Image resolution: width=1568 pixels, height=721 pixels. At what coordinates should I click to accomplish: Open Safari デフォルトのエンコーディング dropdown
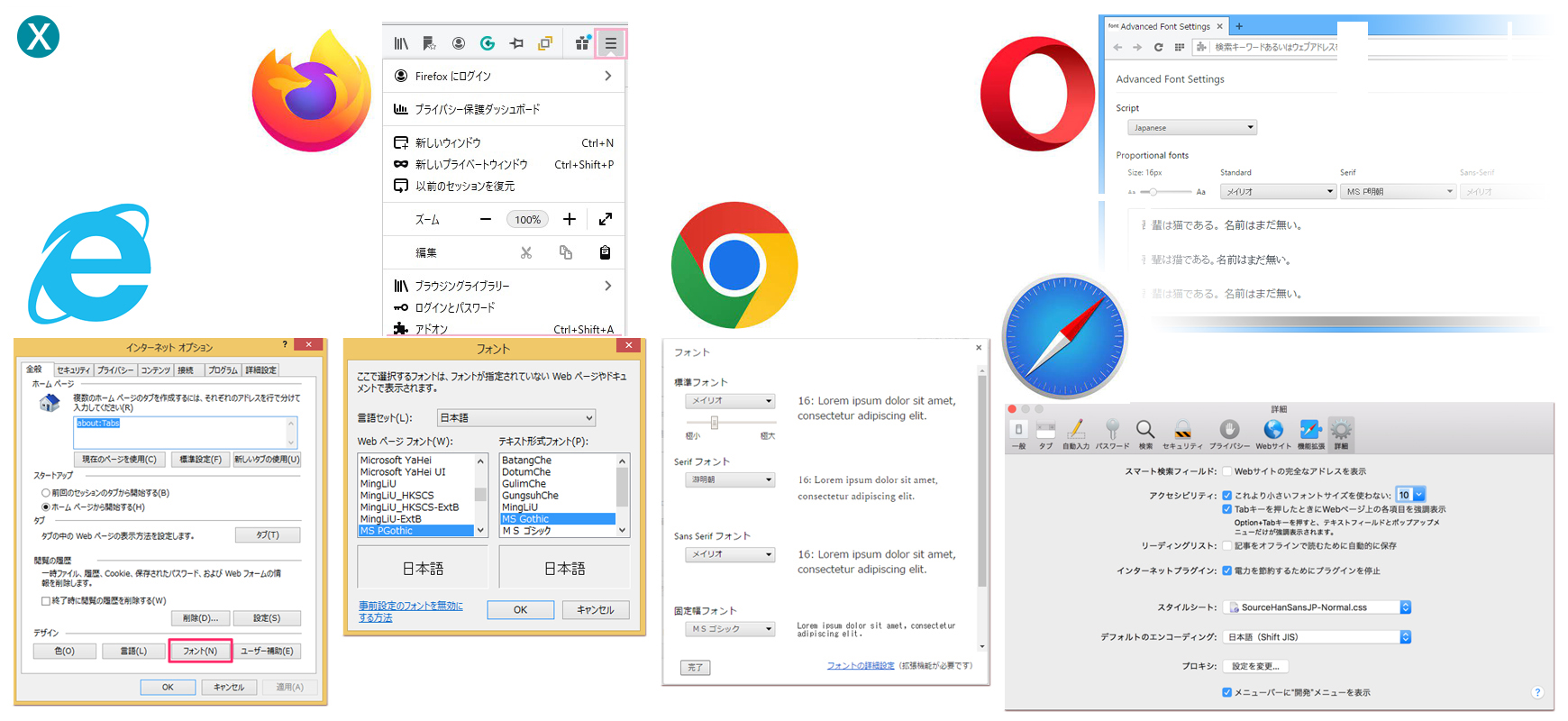pos(1317,636)
